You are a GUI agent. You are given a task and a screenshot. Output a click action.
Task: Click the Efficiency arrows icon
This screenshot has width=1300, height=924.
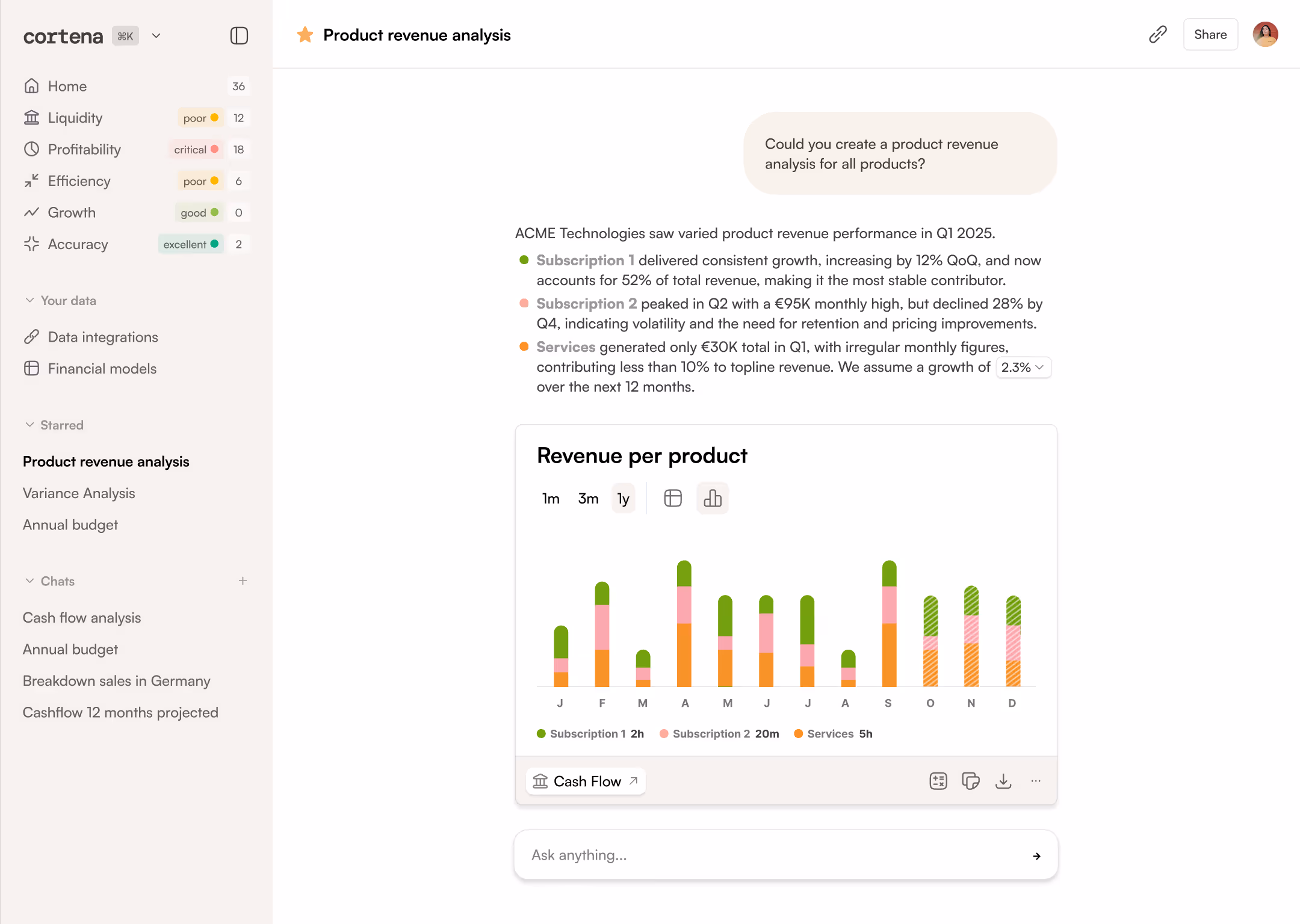pos(31,180)
